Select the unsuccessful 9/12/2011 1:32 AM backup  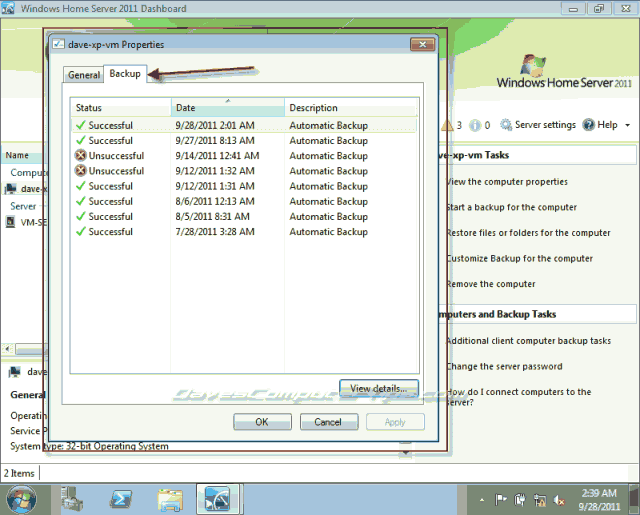tap(244, 171)
